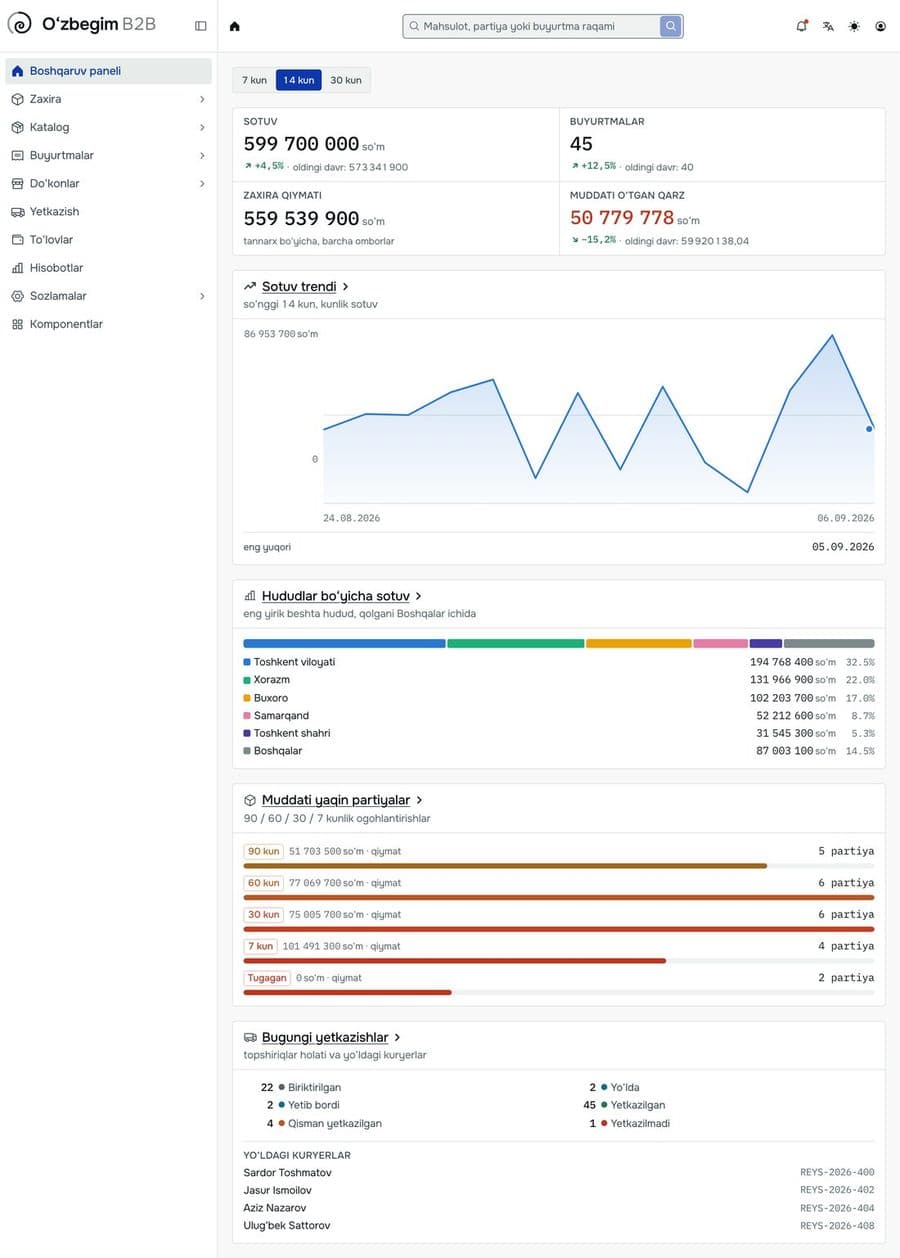Expand the Sozlamalar submenu chevron
900x1258 pixels.
point(202,296)
